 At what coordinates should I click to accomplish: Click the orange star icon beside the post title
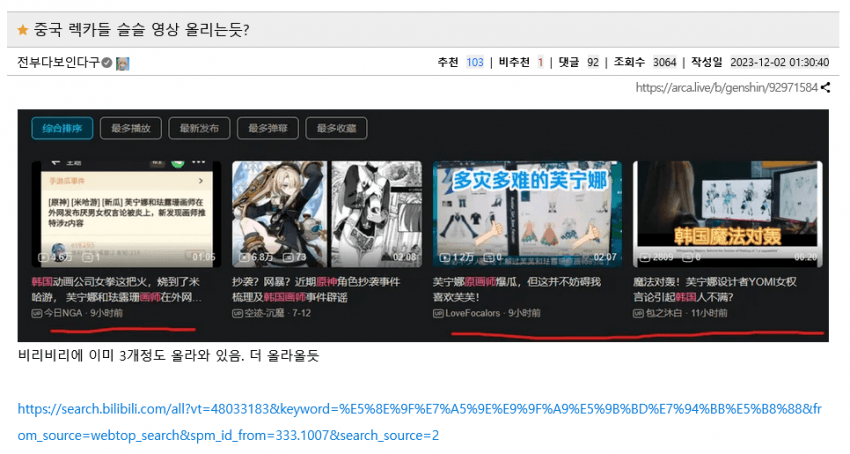pyautogui.click(x=23, y=31)
